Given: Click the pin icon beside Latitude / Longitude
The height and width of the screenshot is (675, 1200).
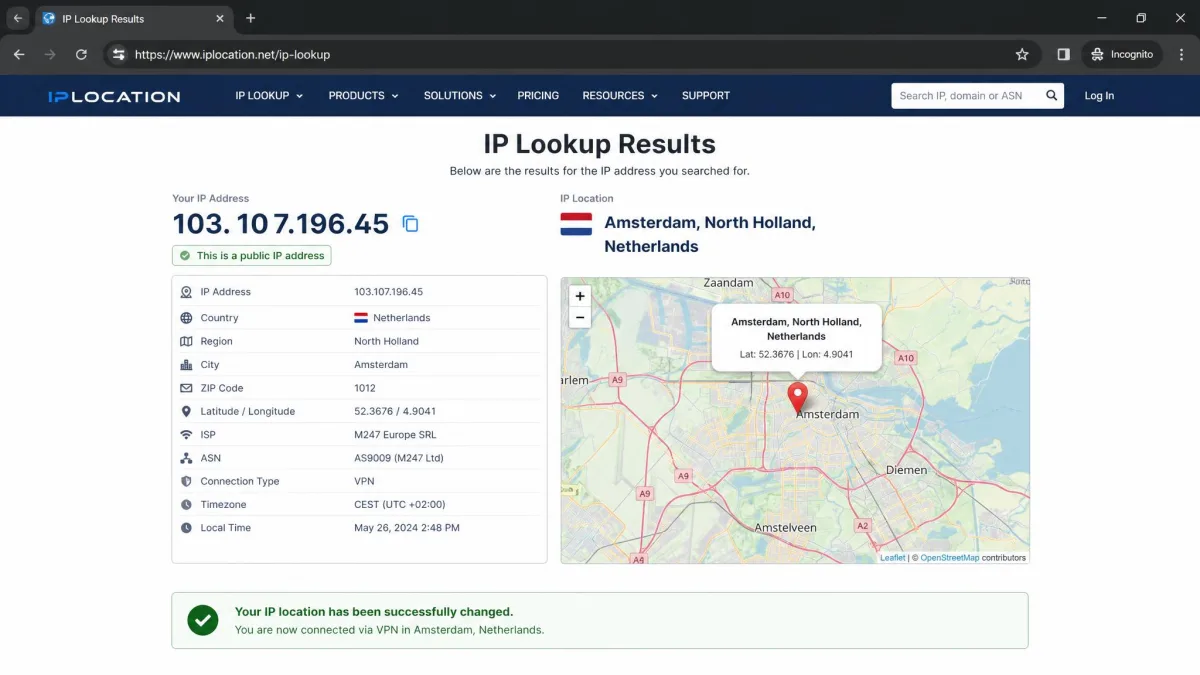Looking at the screenshot, I should 186,411.
